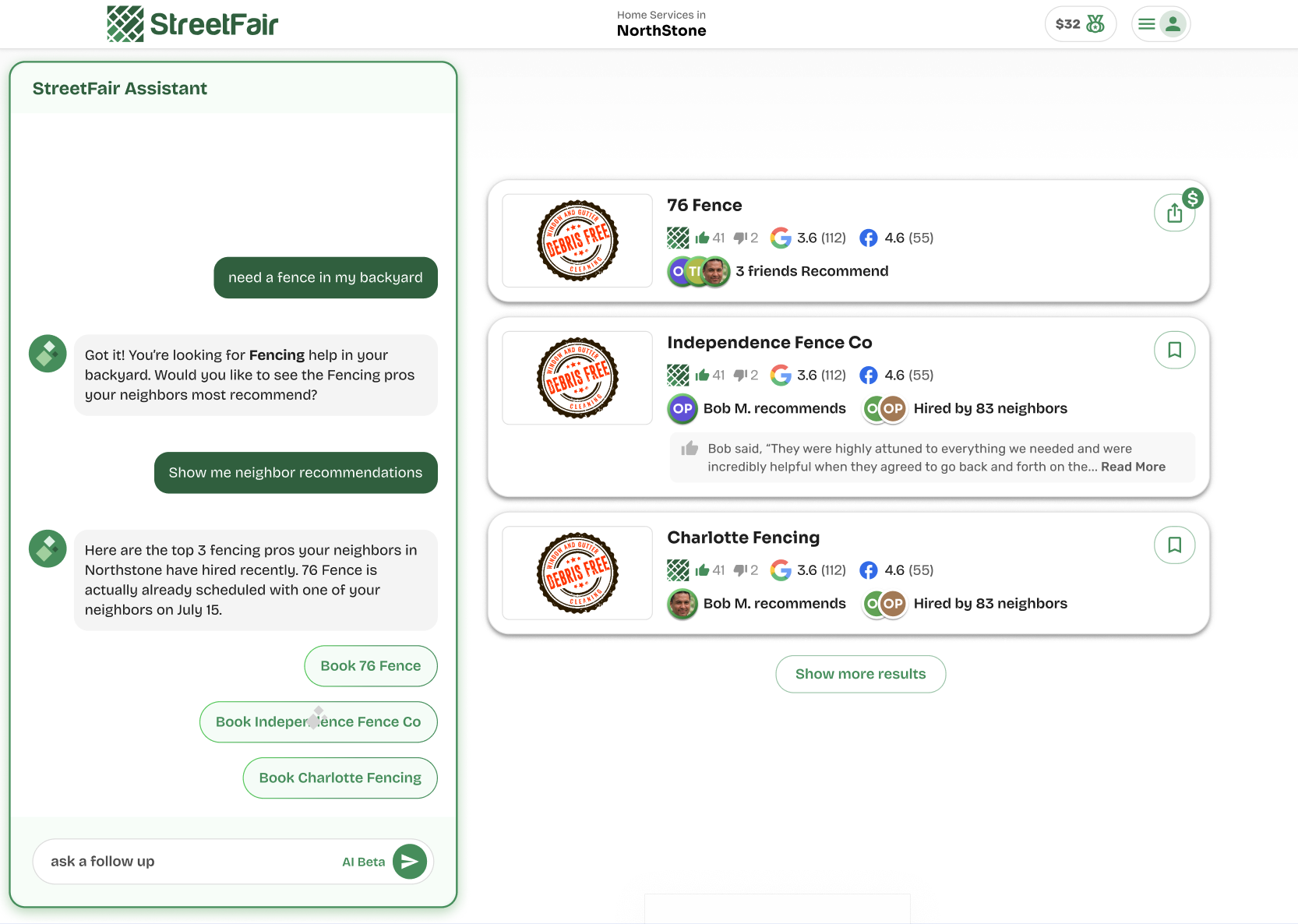
Task: Bookmark Charlotte Fencing listing
Action: coord(1175,545)
